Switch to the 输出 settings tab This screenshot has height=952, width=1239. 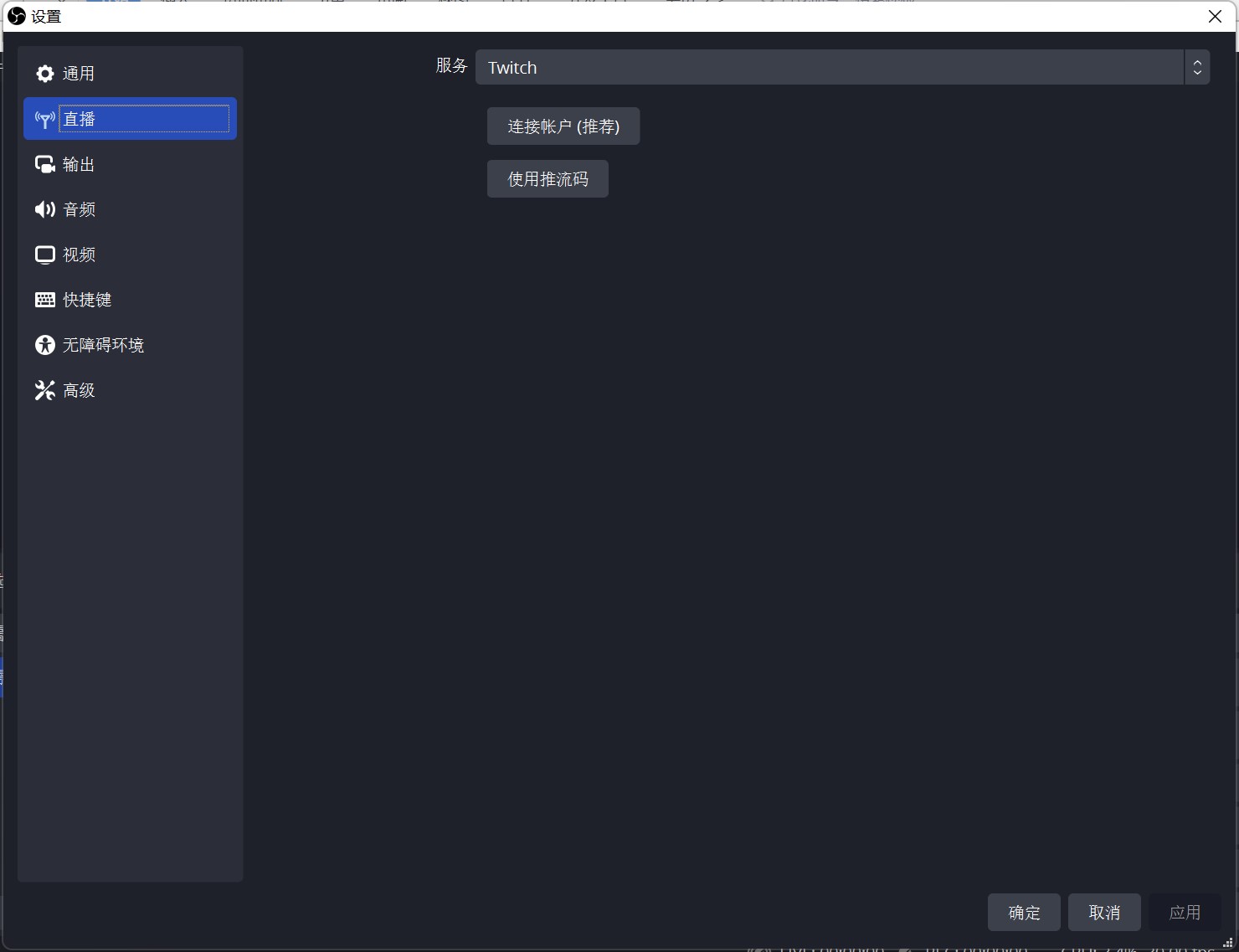pyautogui.click(x=130, y=164)
